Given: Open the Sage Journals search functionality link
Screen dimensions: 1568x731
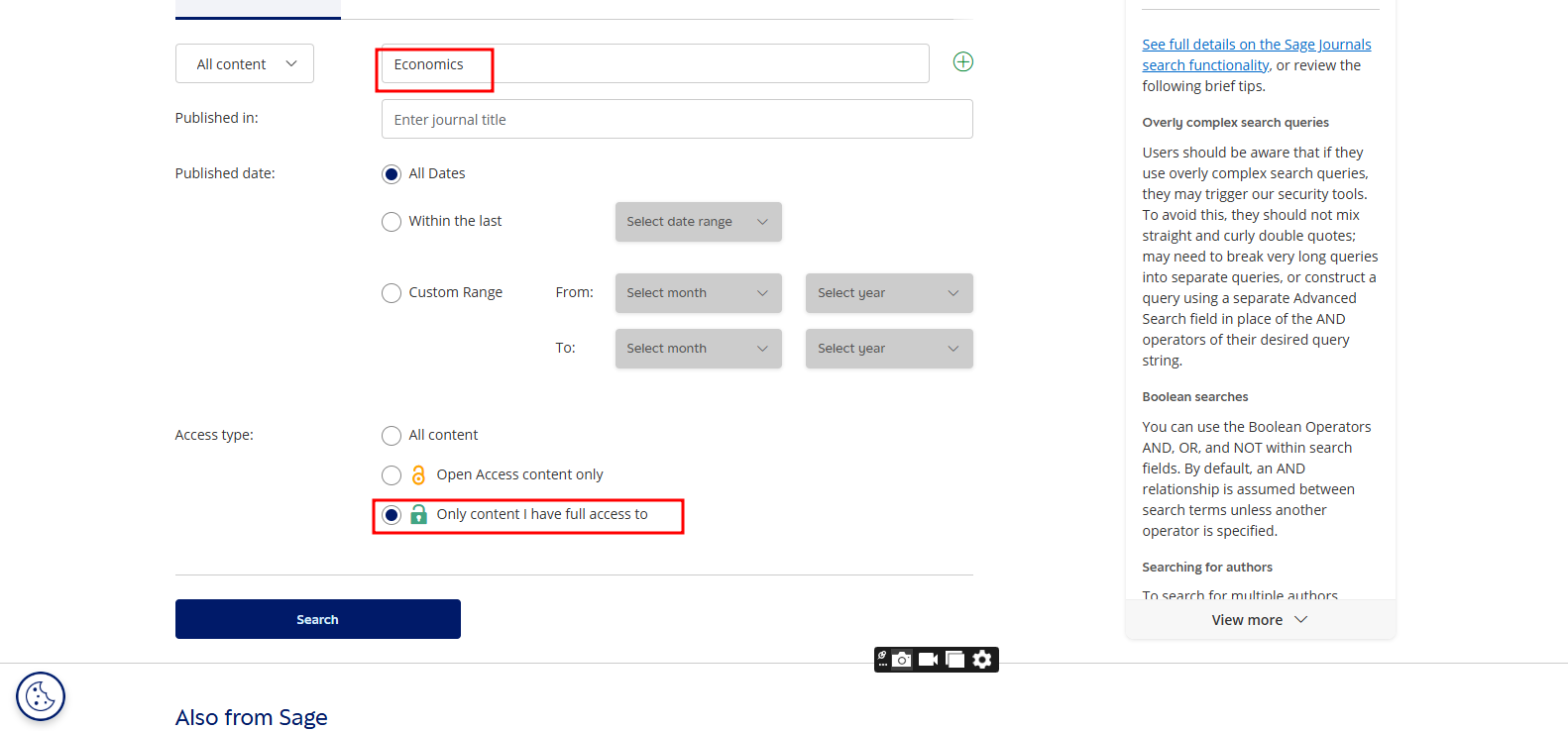Looking at the screenshot, I should 1256,54.
